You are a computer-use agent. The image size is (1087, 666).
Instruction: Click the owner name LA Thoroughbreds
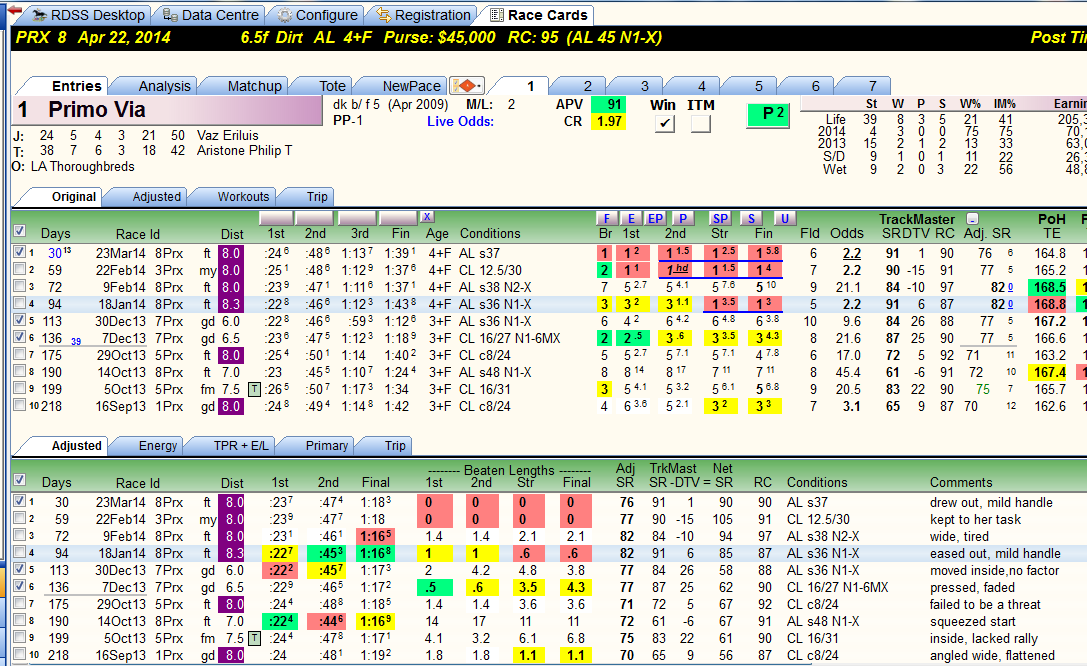point(82,167)
